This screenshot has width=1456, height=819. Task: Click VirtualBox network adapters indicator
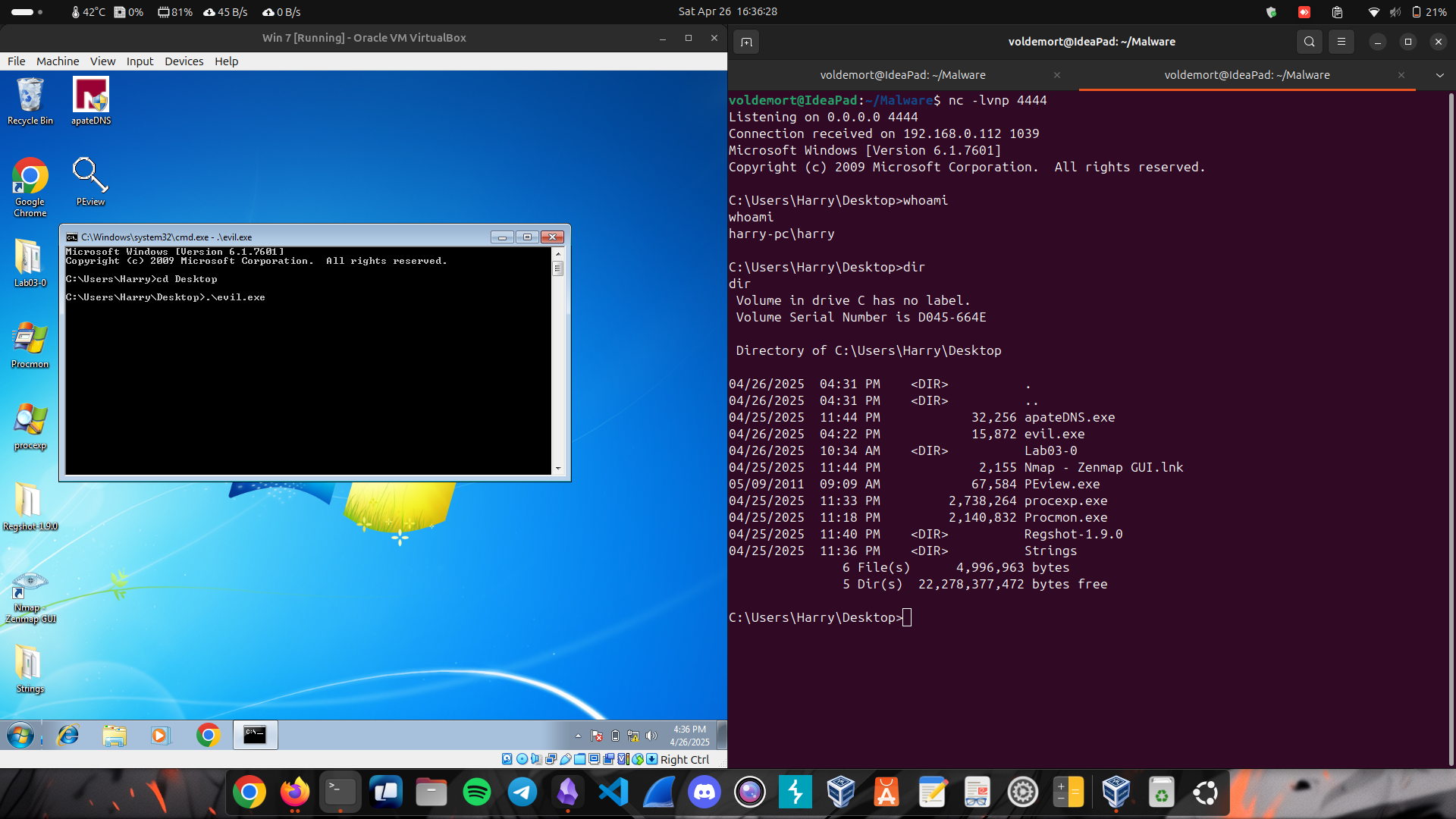tap(551, 759)
